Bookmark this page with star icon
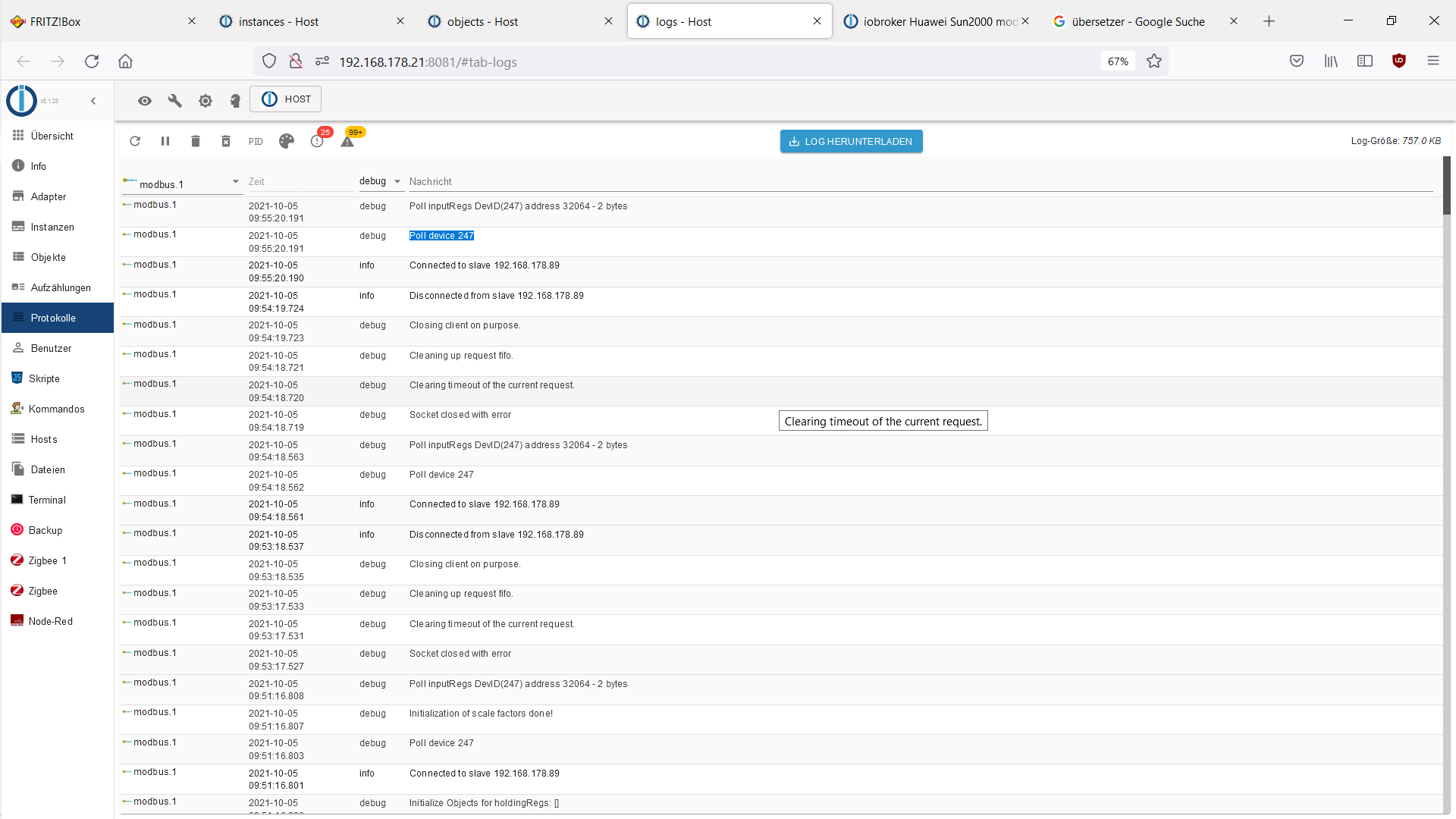This screenshot has height=819, width=1456. coord(1154,61)
